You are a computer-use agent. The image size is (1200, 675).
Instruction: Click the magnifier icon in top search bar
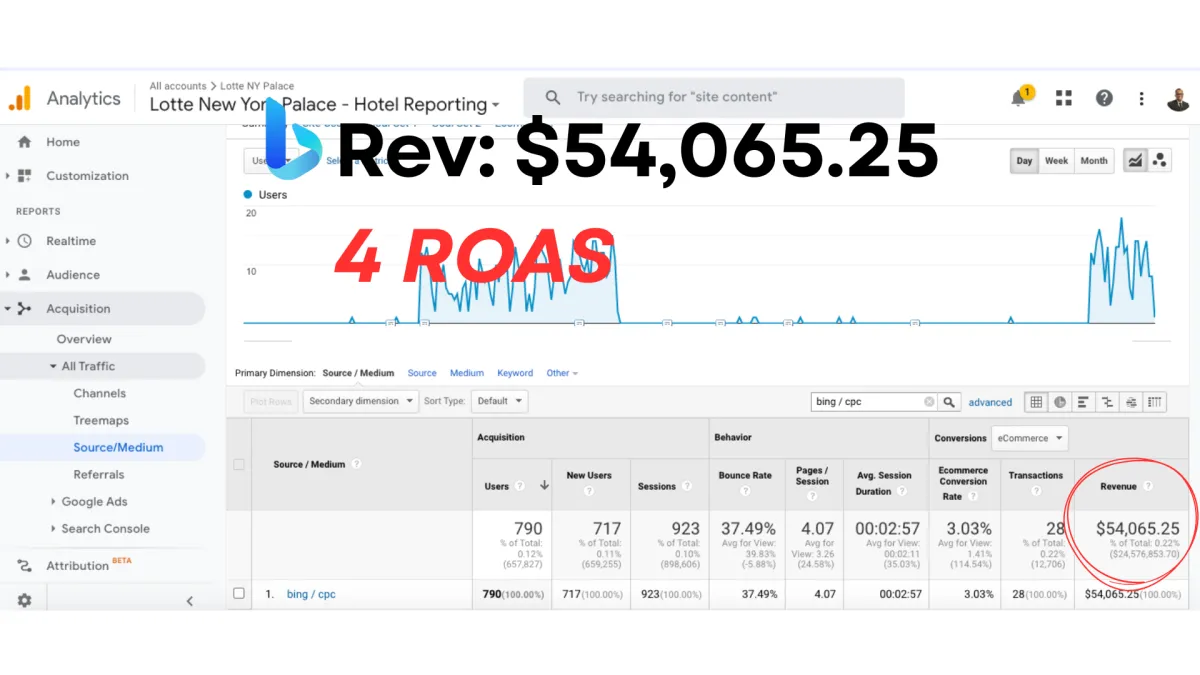point(553,98)
